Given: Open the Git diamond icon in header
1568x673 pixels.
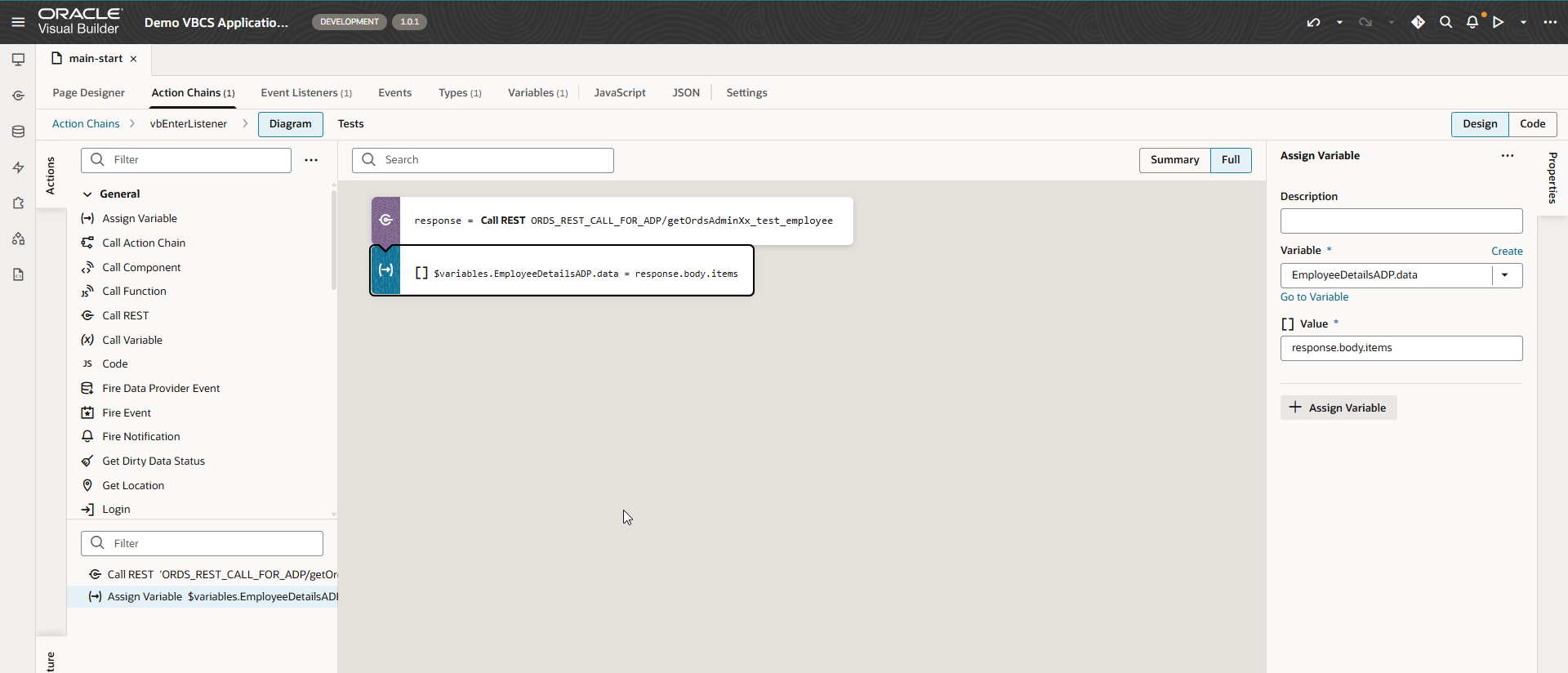Looking at the screenshot, I should [x=1418, y=22].
